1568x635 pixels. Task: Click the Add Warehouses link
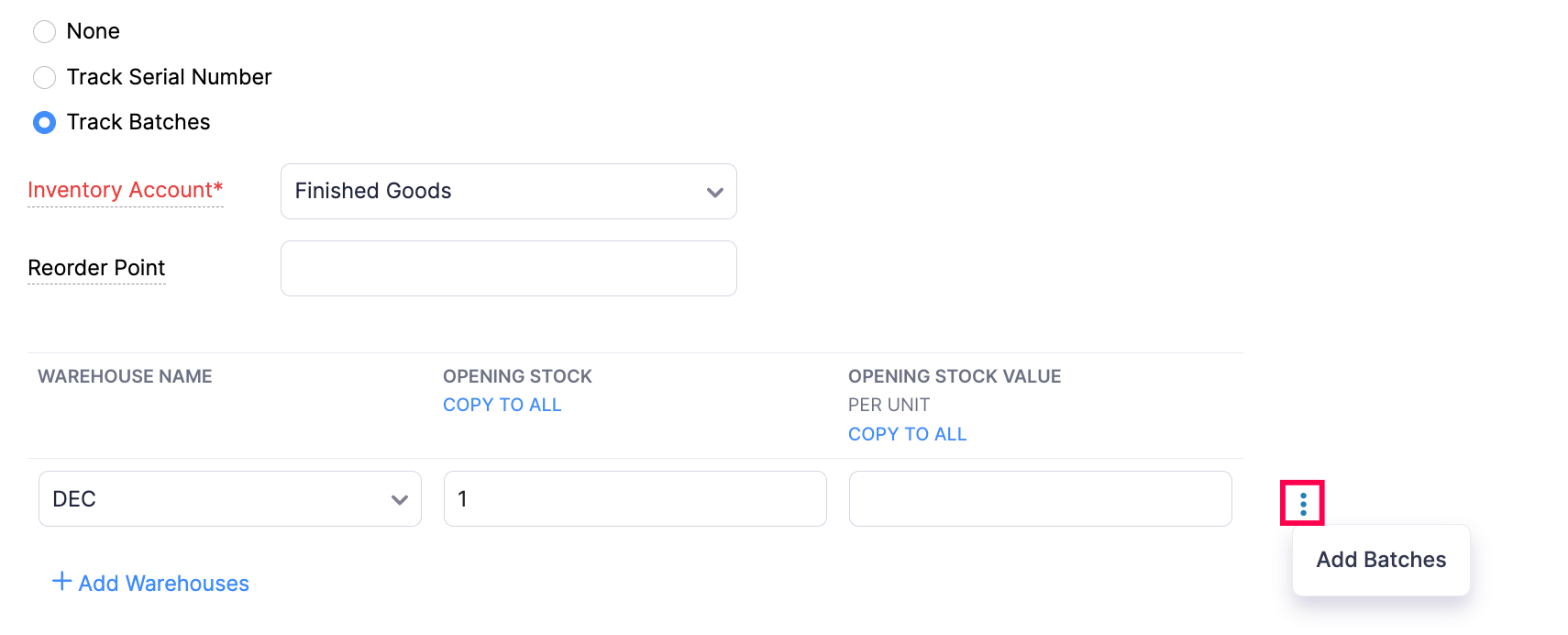(x=161, y=583)
